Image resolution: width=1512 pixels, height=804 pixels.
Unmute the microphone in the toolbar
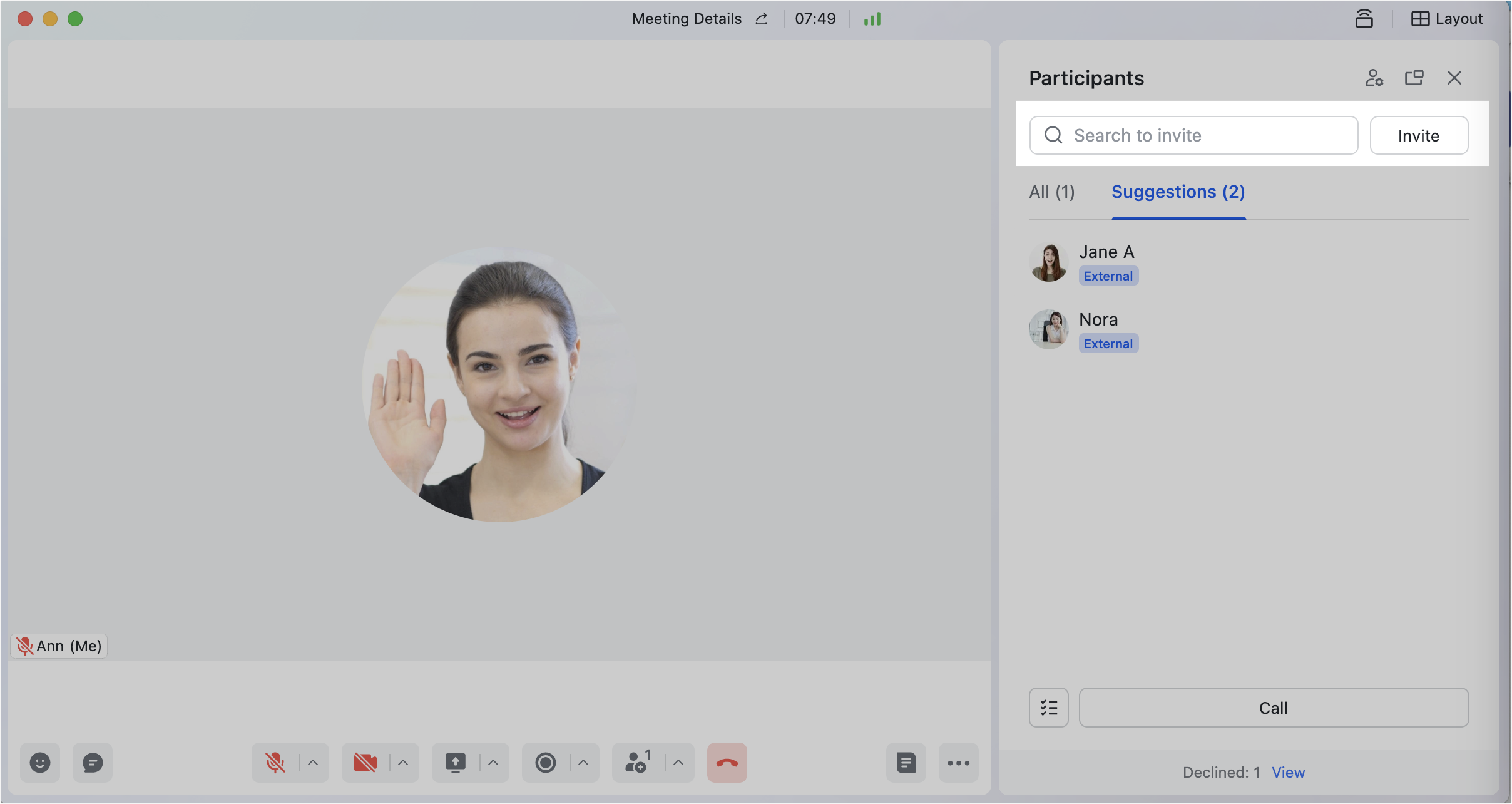pos(275,763)
